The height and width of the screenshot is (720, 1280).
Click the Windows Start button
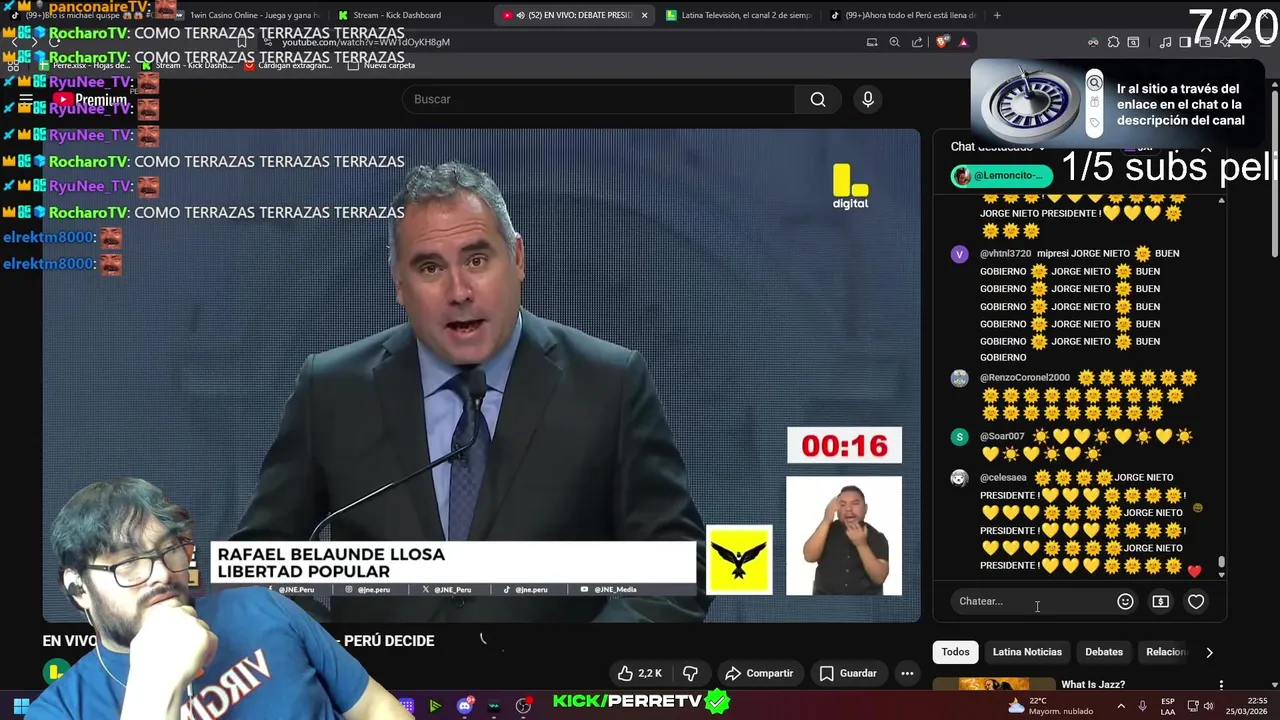point(20,706)
